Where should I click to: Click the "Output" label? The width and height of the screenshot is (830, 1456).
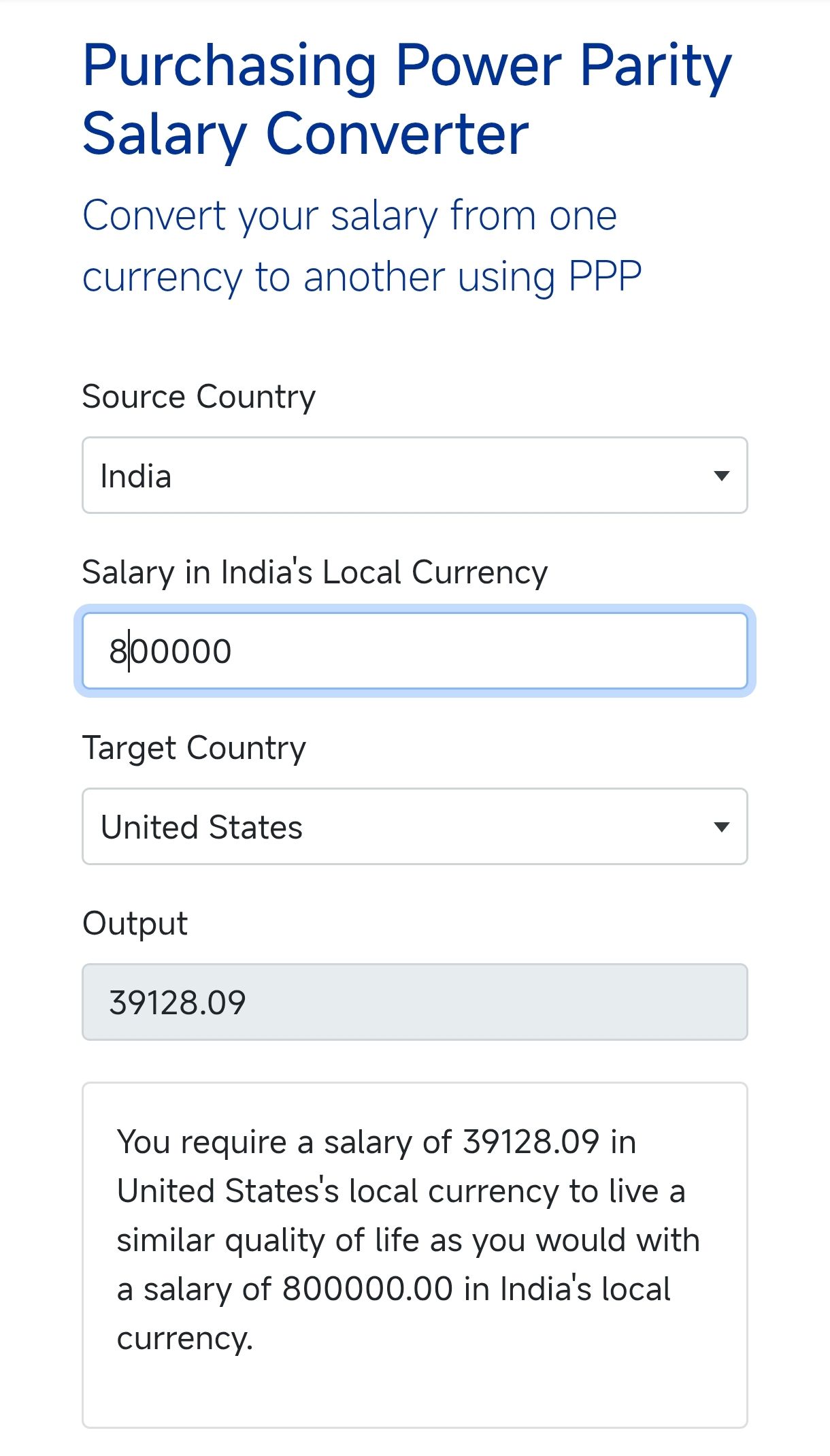pyautogui.click(x=135, y=923)
